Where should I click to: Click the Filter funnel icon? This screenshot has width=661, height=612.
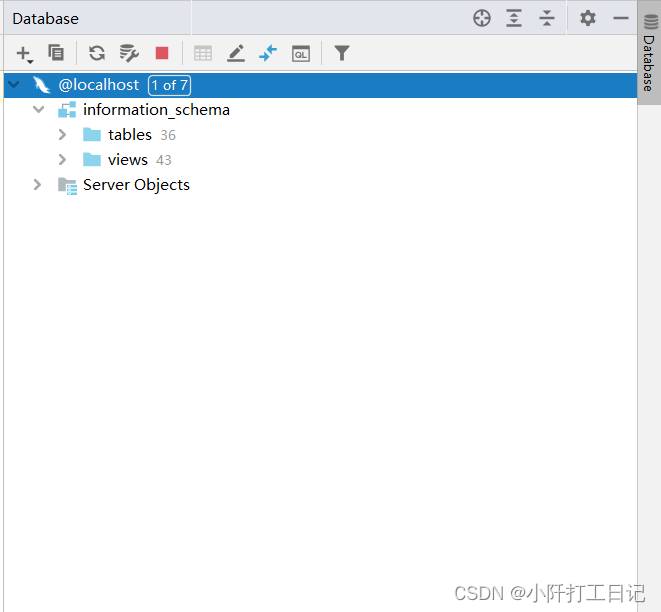342,53
